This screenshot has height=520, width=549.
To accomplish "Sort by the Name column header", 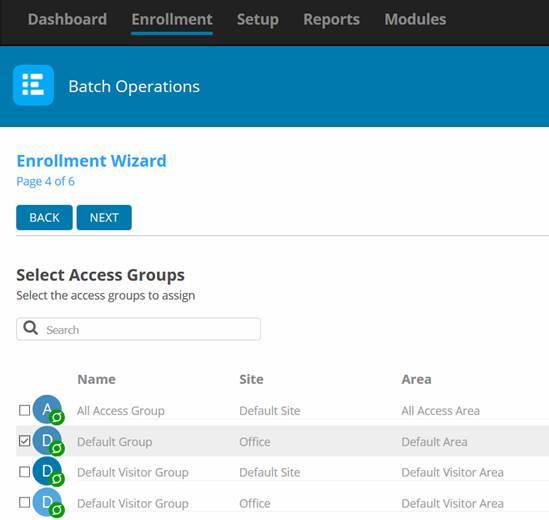I will [x=96, y=379].
